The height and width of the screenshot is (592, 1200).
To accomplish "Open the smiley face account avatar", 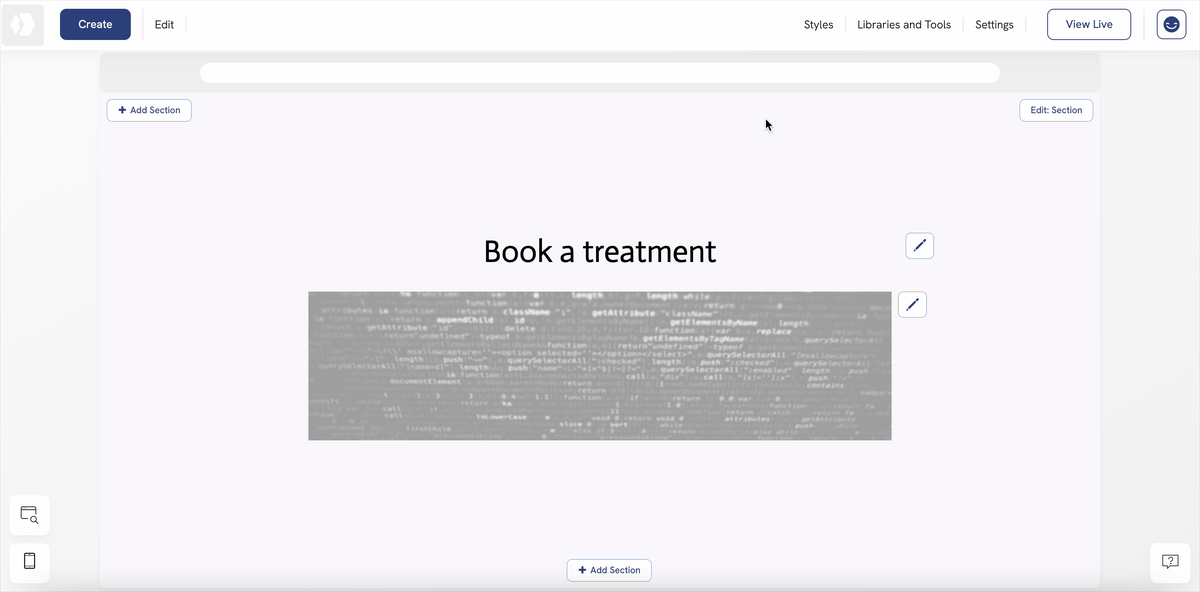I will [x=1171, y=24].
